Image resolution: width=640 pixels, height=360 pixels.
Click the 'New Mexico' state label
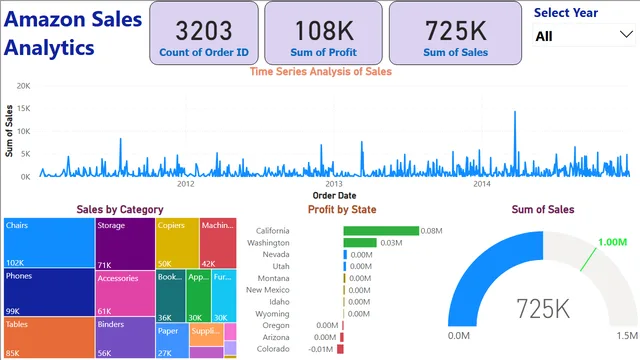coord(267,290)
